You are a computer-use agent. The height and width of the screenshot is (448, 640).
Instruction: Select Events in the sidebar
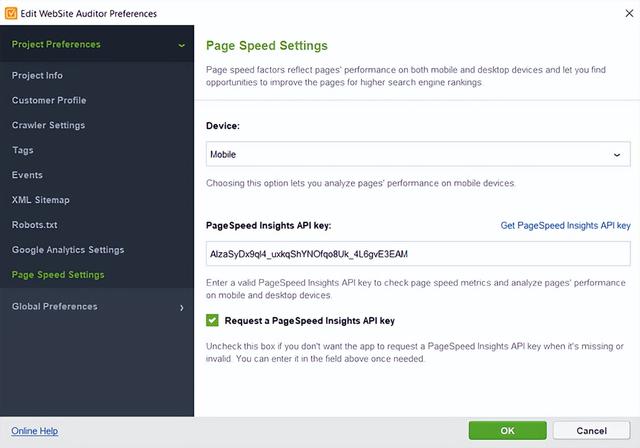[x=27, y=175]
